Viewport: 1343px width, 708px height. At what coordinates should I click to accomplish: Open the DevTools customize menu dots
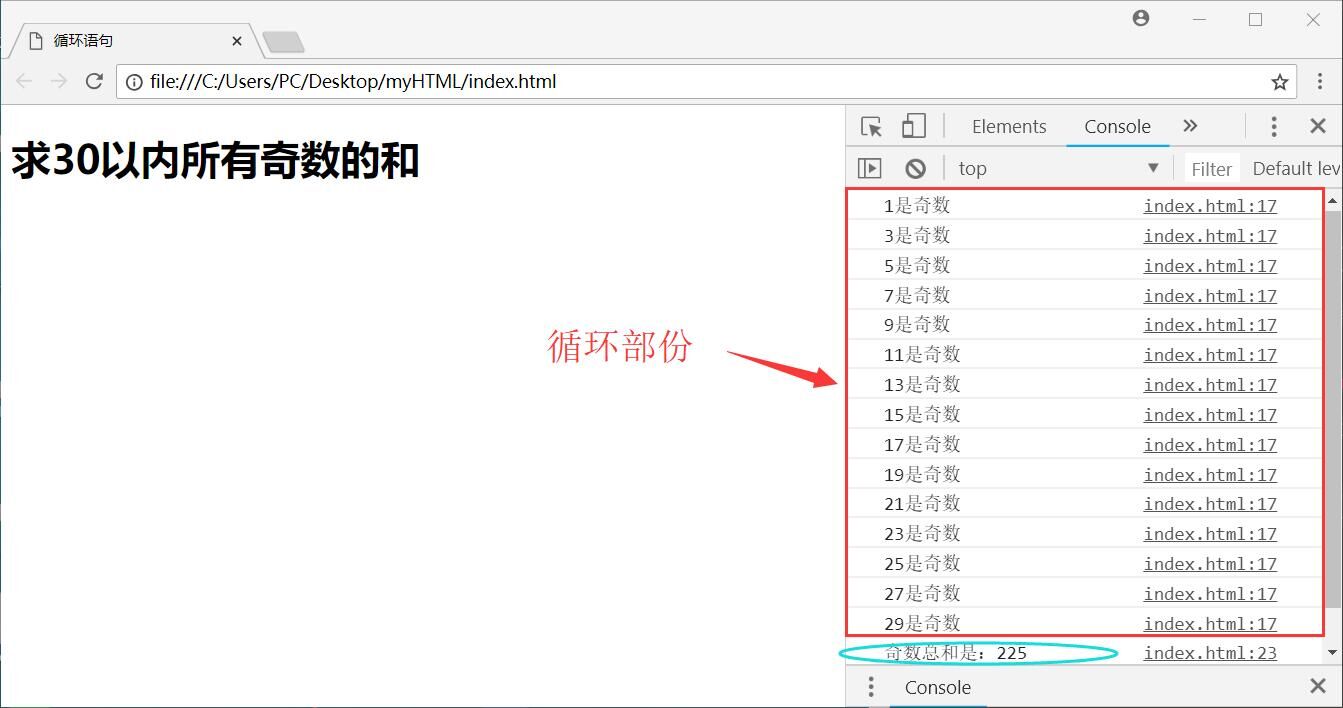(1273, 126)
